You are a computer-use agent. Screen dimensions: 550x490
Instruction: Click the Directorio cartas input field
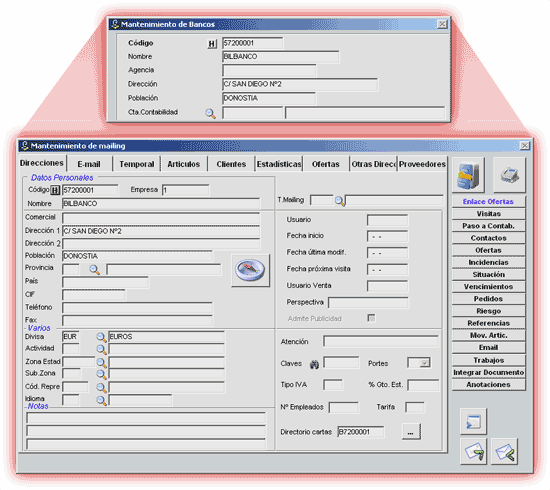click(x=361, y=432)
